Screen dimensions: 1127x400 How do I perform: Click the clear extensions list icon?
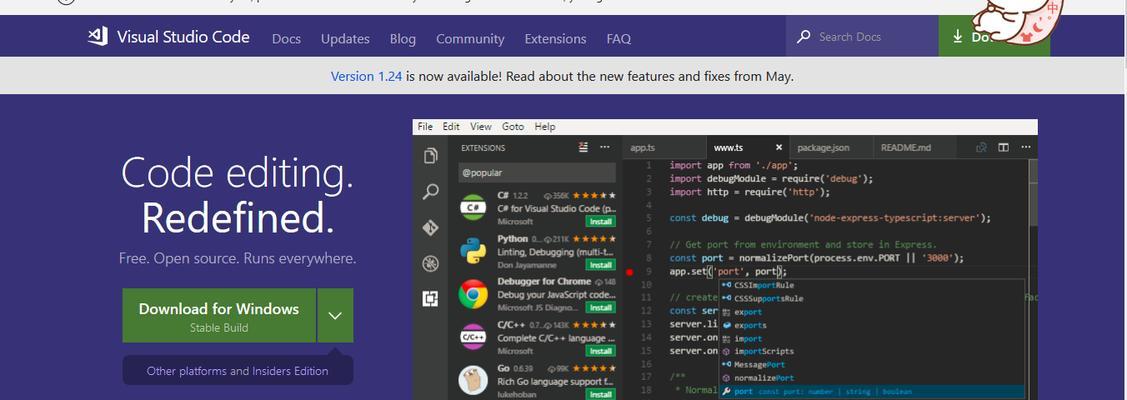click(x=584, y=147)
